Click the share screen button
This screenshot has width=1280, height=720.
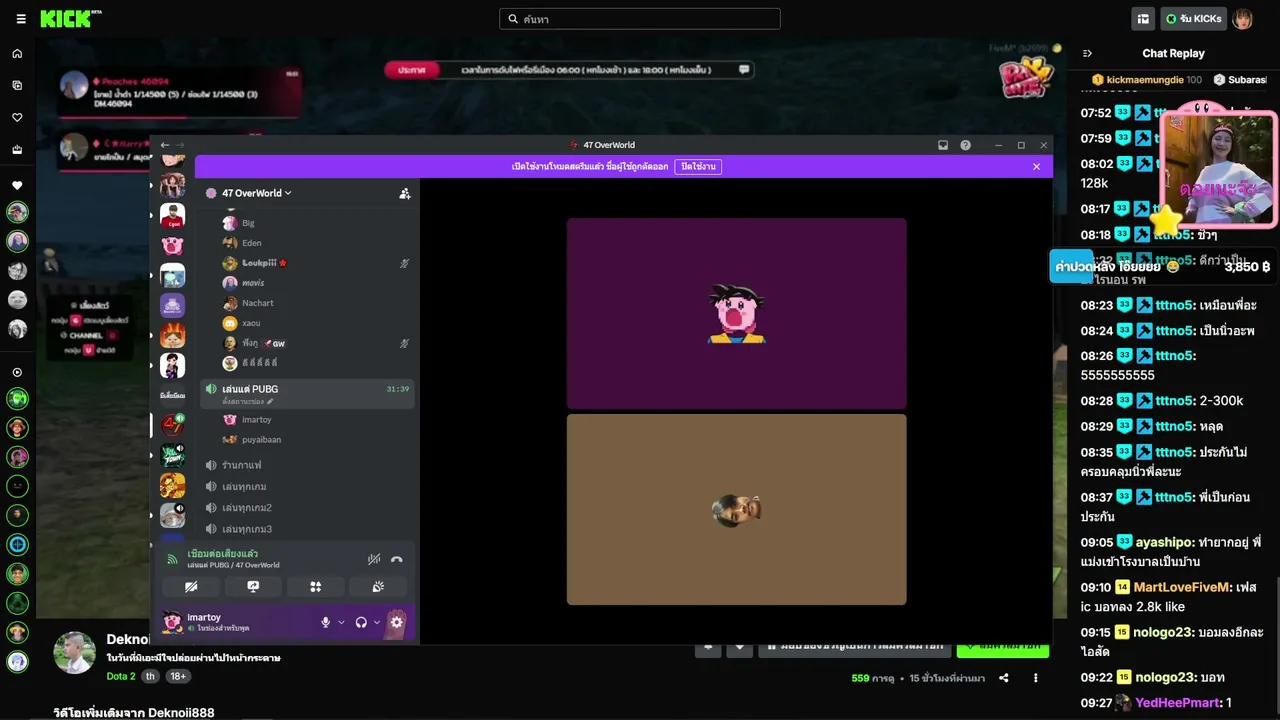(x=253, y=587)
